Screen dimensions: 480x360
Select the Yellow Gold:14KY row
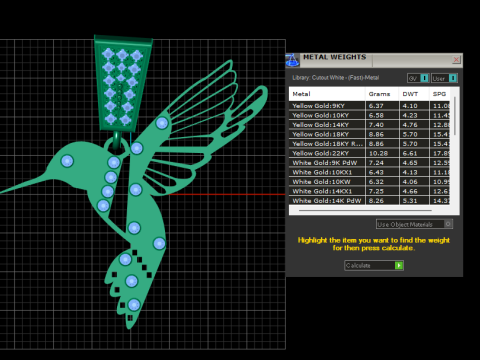[369, 125]
